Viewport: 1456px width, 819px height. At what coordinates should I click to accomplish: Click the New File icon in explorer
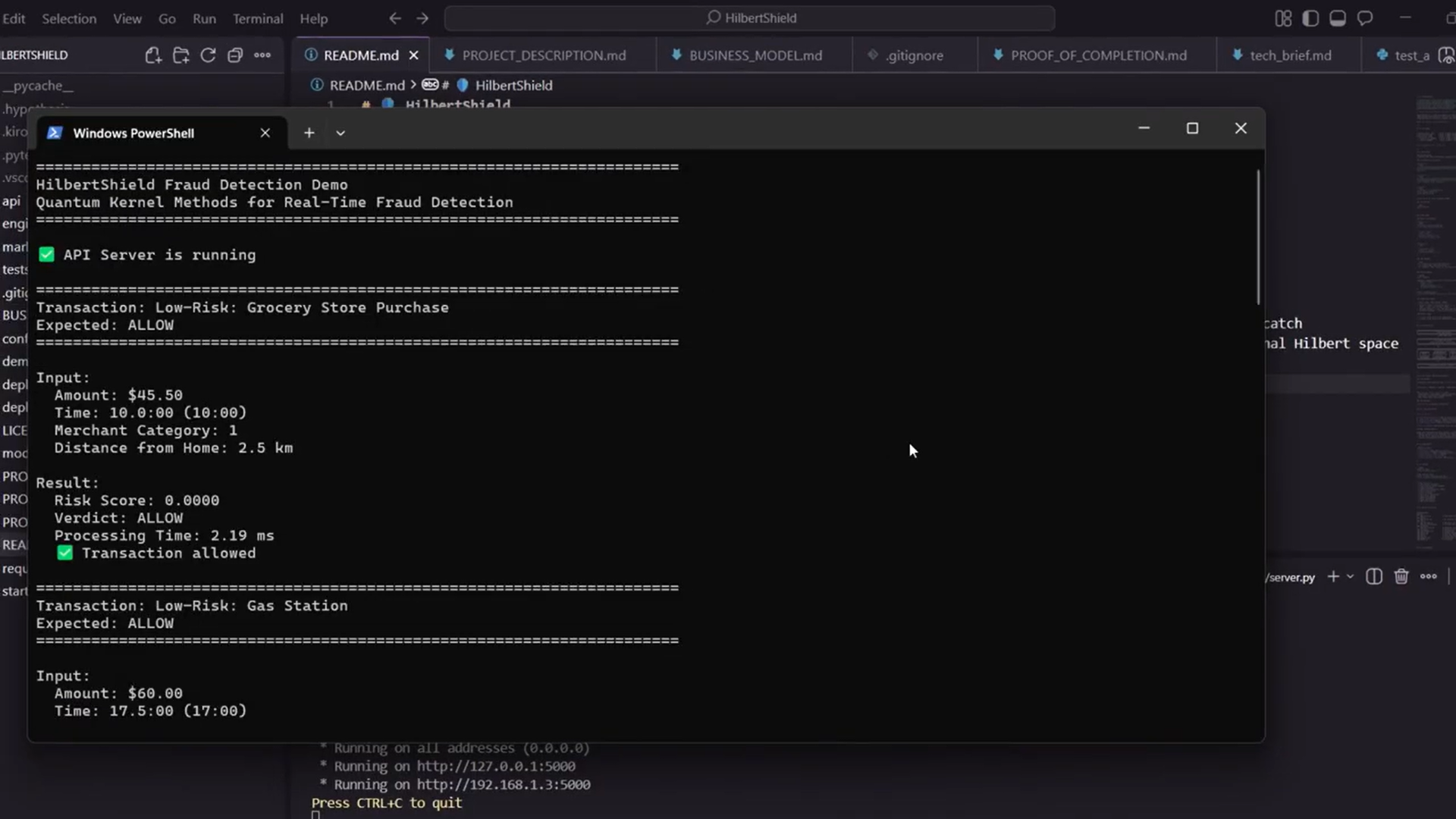(153, 55)
